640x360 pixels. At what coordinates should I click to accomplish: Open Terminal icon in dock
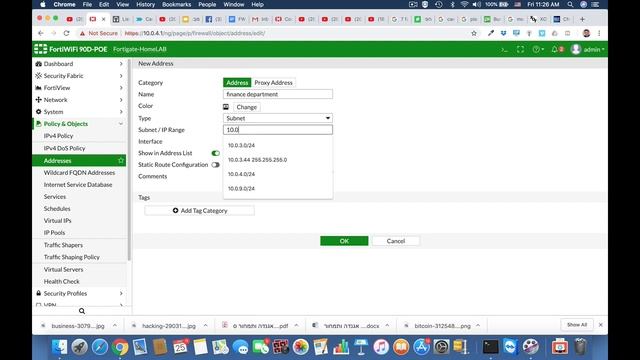pyautogui.click(x=490, y=347)
